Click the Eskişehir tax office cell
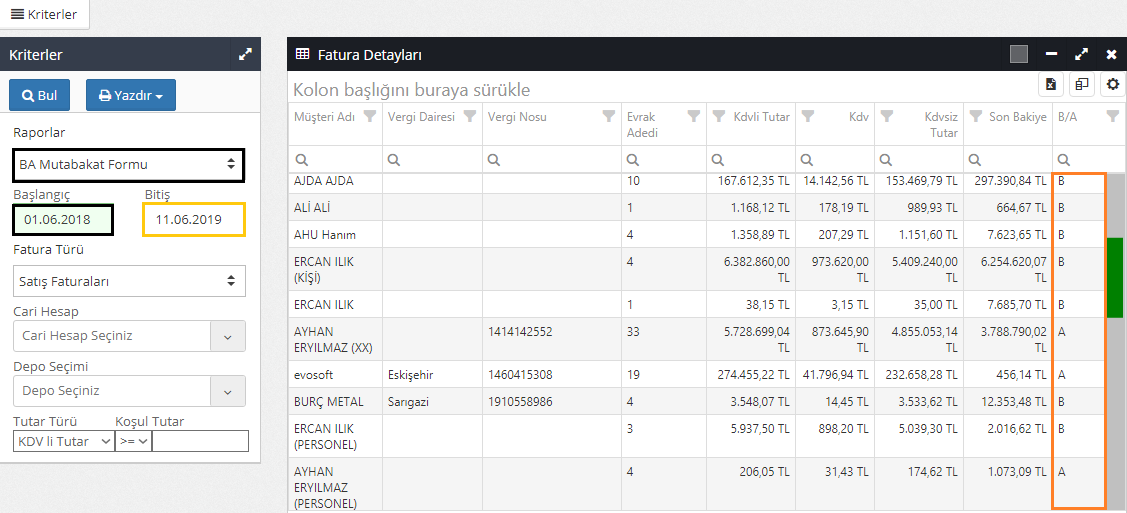Image resolution: width=1127 pixels, height=513 pixels. click(431, 374)
